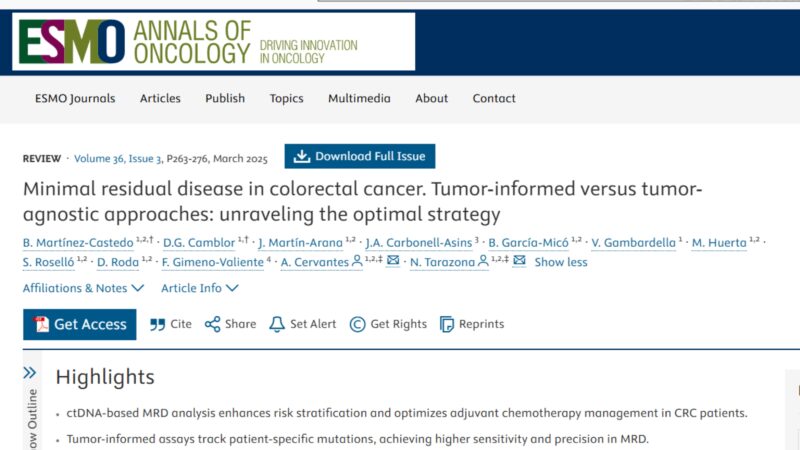Click the Get Rights copyright icon
800x450 pixels.
[x=357, y=324]
